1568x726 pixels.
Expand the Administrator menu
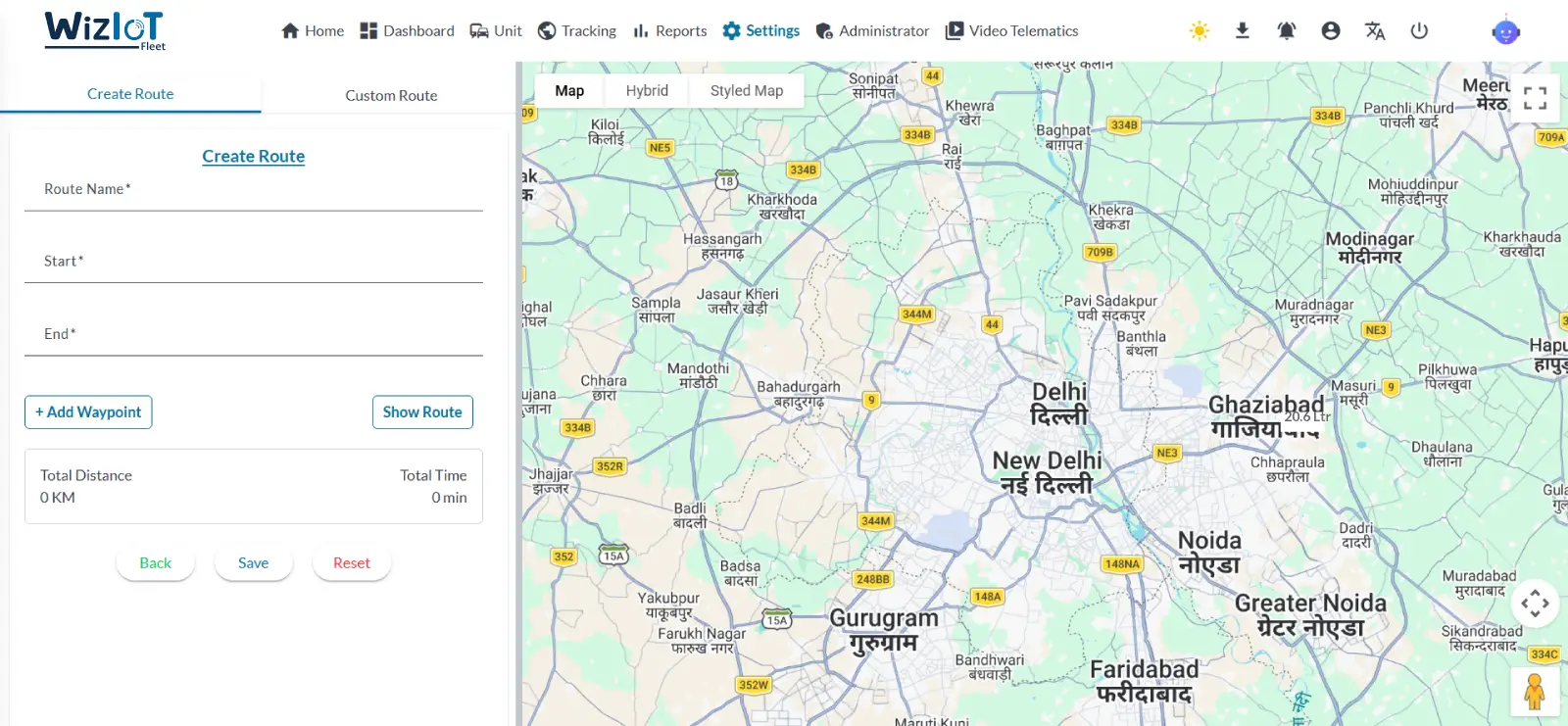coord(872,31)
